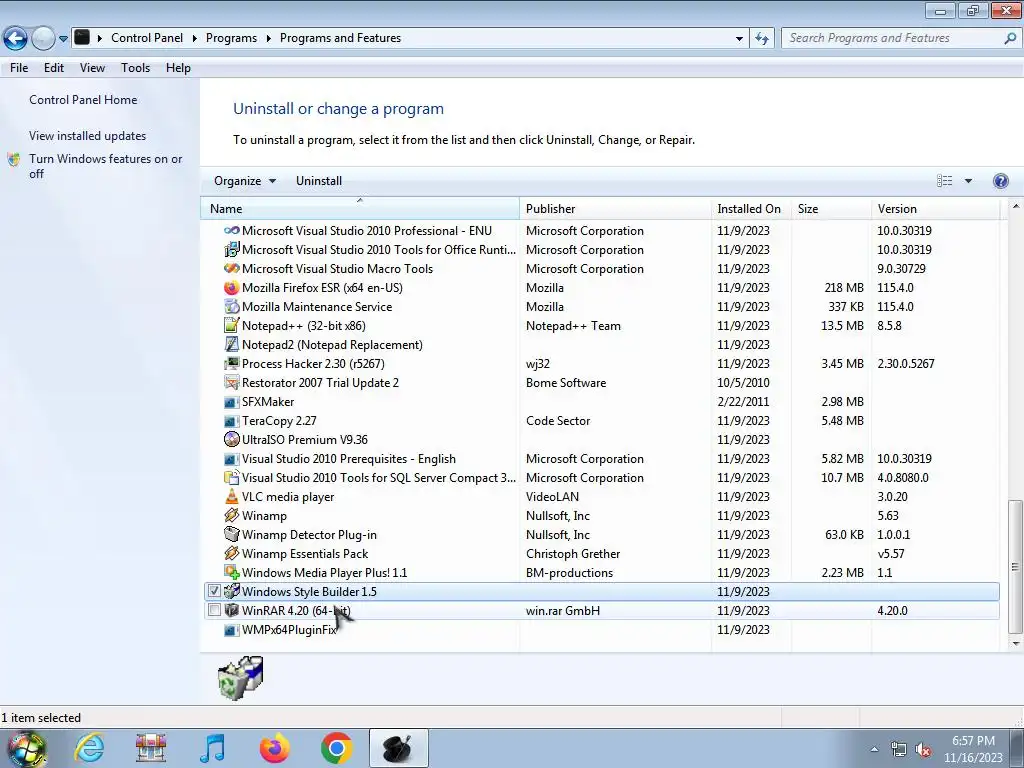
Task: Click the refresh button beside address bar
Action: pos(761,39)
